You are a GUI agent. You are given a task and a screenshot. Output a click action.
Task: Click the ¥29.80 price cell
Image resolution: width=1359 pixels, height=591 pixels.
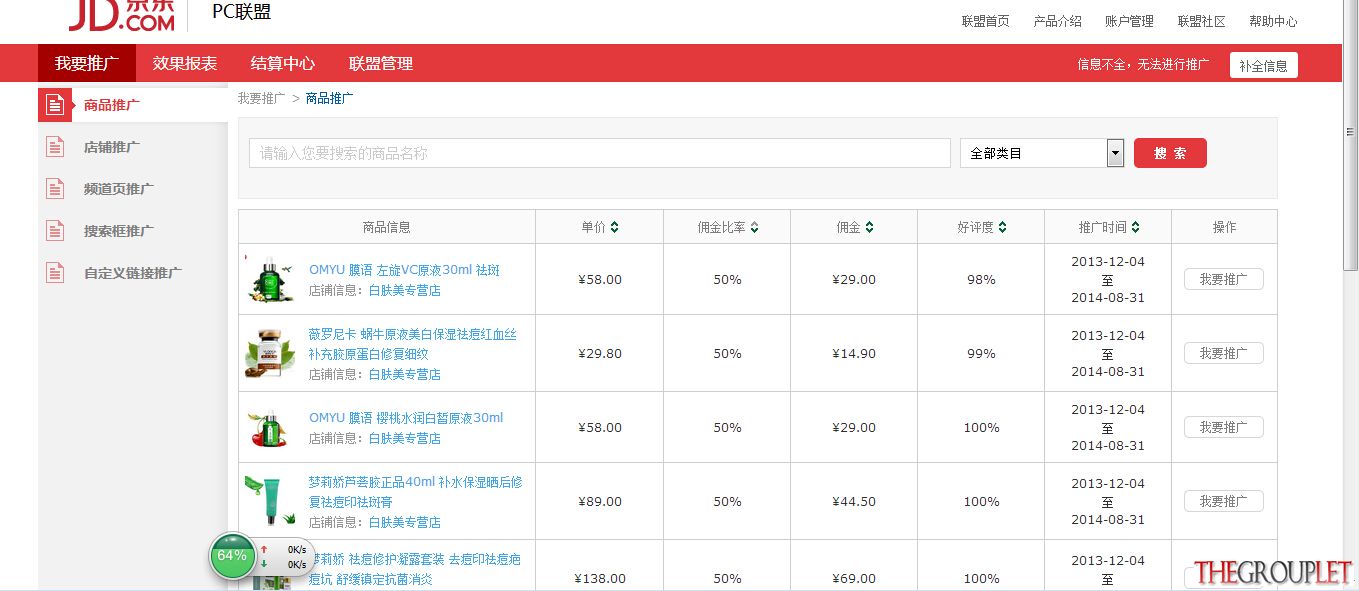tap(600, 353)
